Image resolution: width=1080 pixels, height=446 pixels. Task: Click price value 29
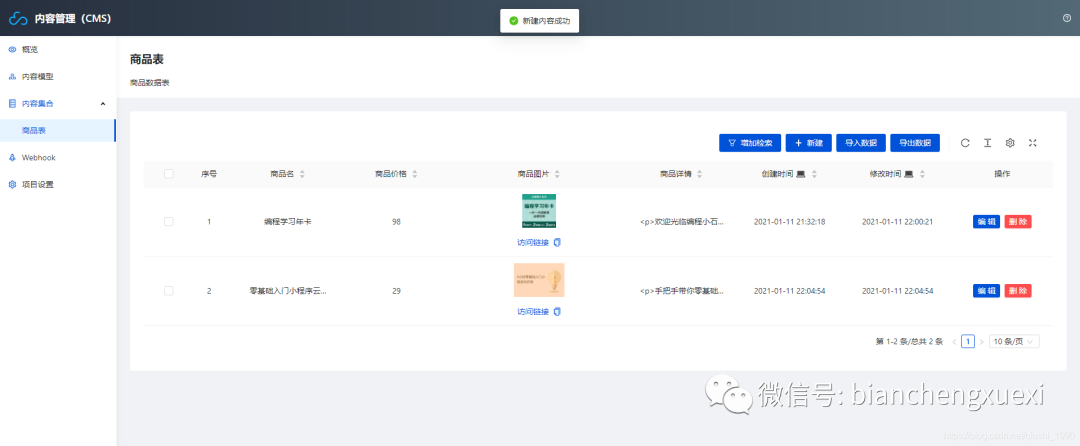[396, 291]
